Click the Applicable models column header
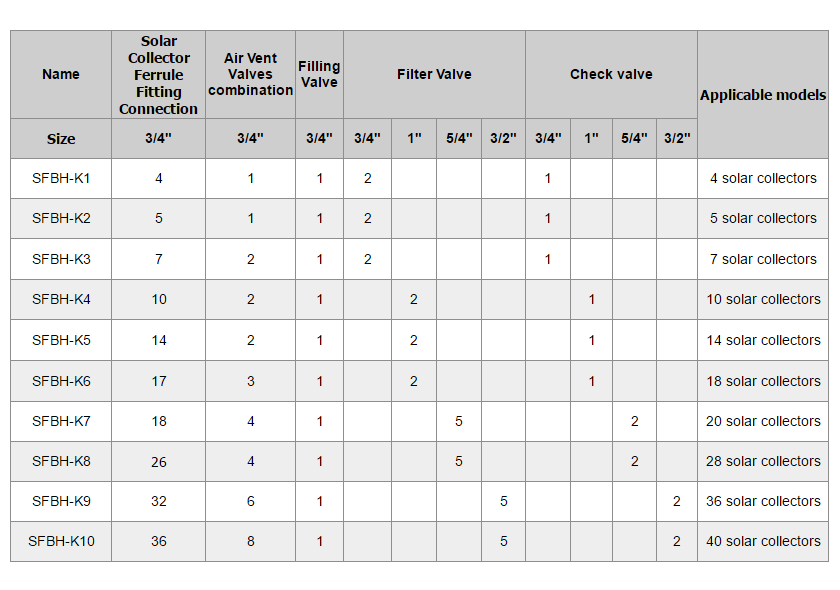Viewport: 840px width, 590px height. point(763,95)
